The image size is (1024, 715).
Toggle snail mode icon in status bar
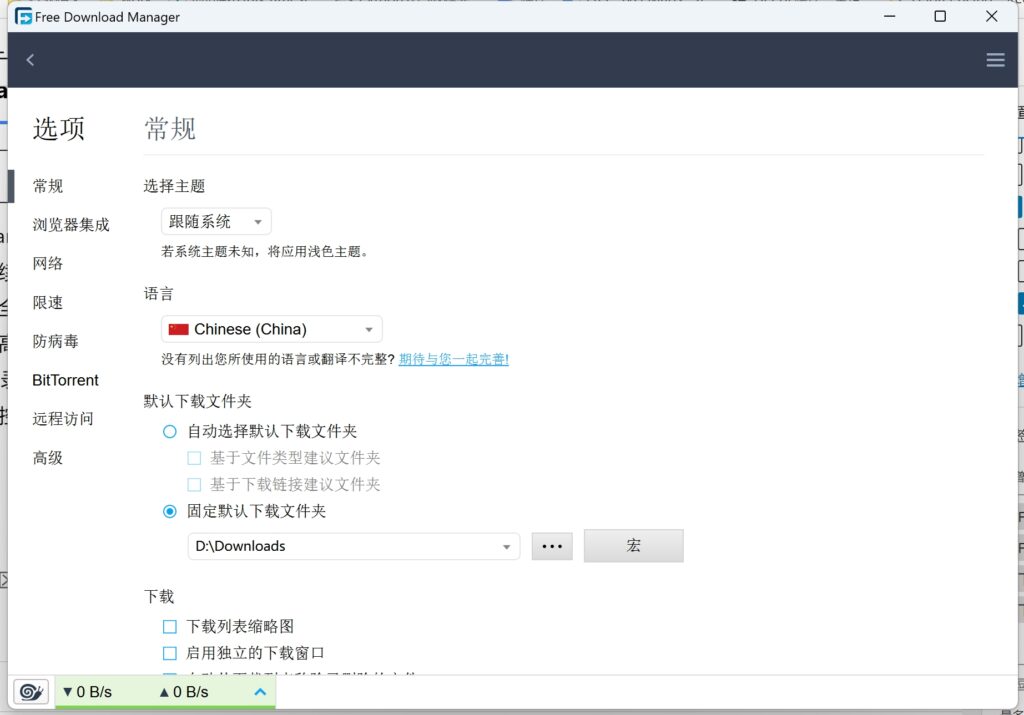pos(31,691)
